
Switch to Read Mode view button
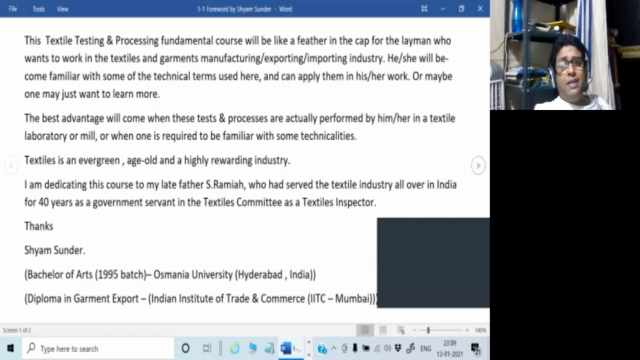coord(365,330)
